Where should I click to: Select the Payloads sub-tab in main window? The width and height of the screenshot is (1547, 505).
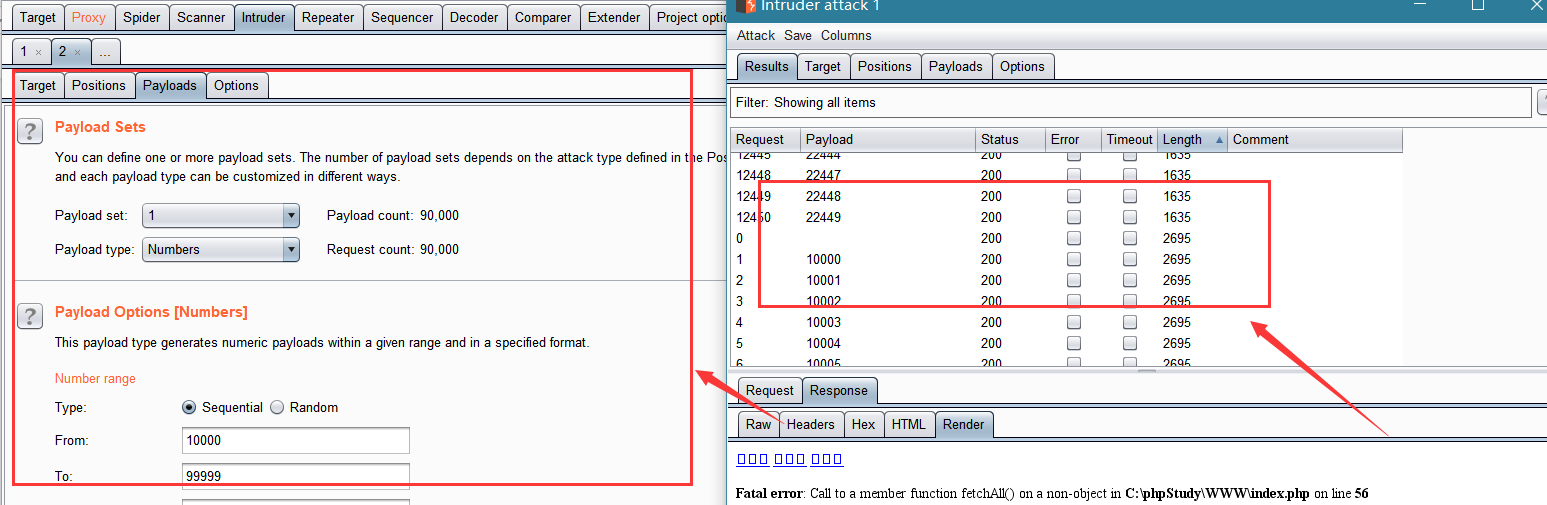point(170,85)
